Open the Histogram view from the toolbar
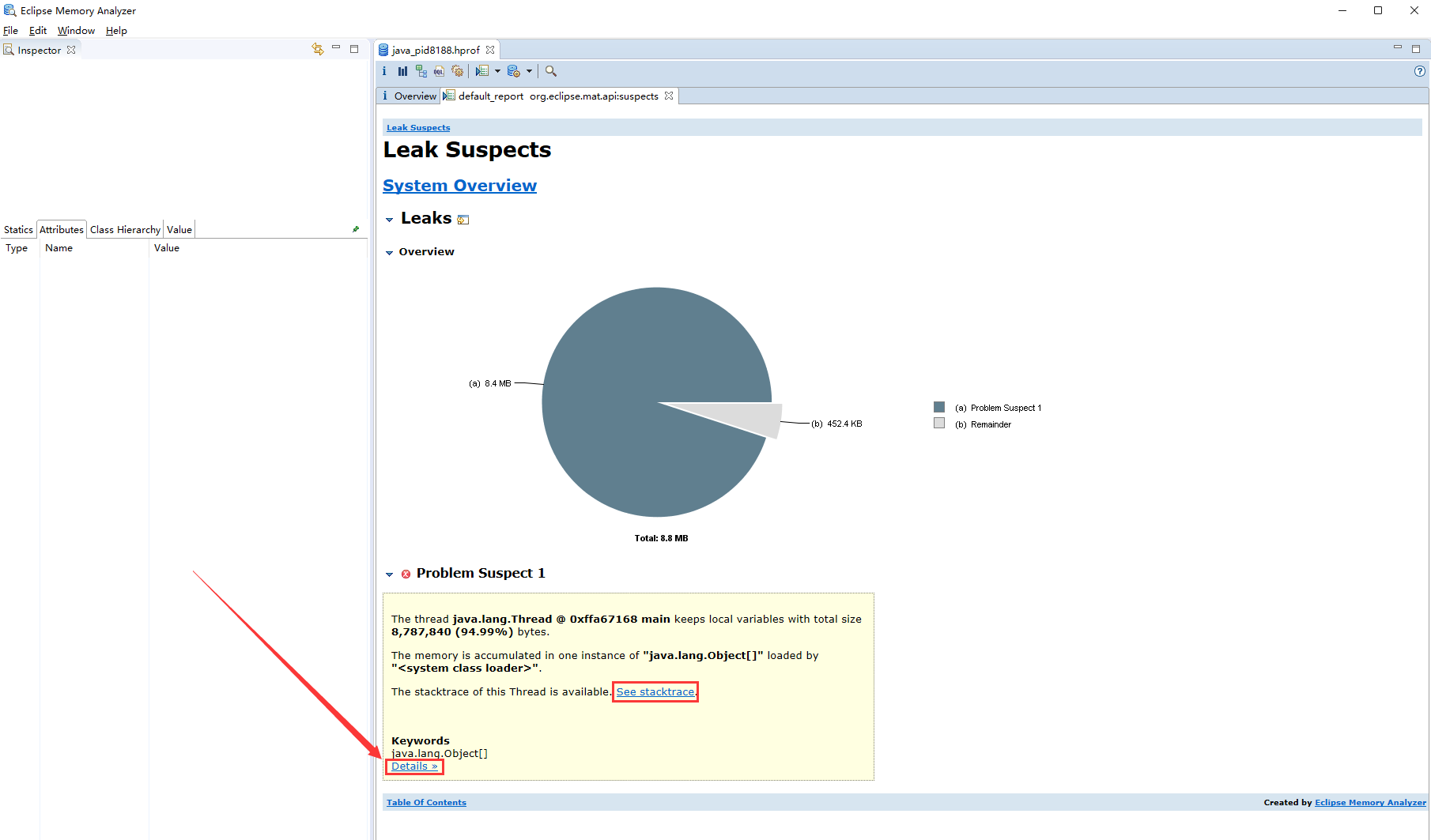Viewport: 1431px width, 840px height. [x=402, y=71]
